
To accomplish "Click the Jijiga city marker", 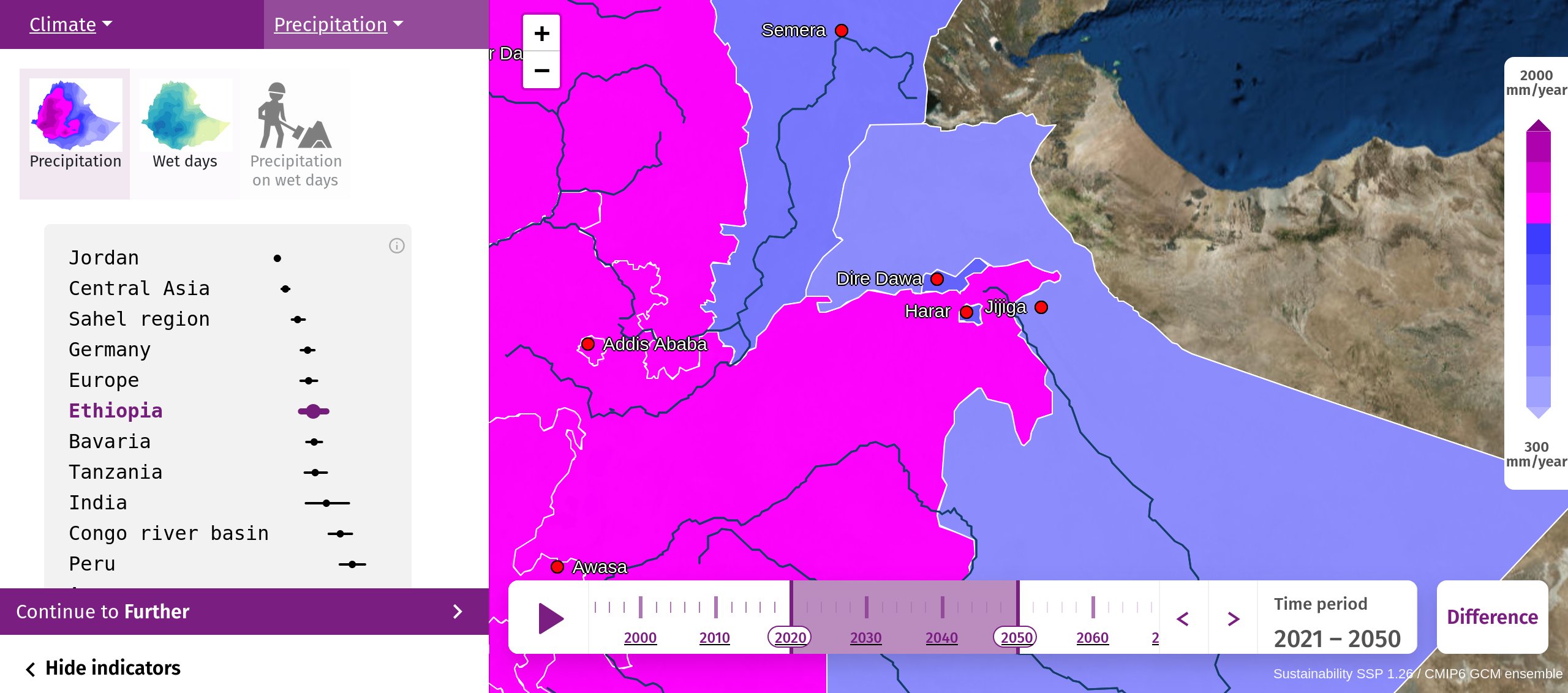I will click(1041, 307).
